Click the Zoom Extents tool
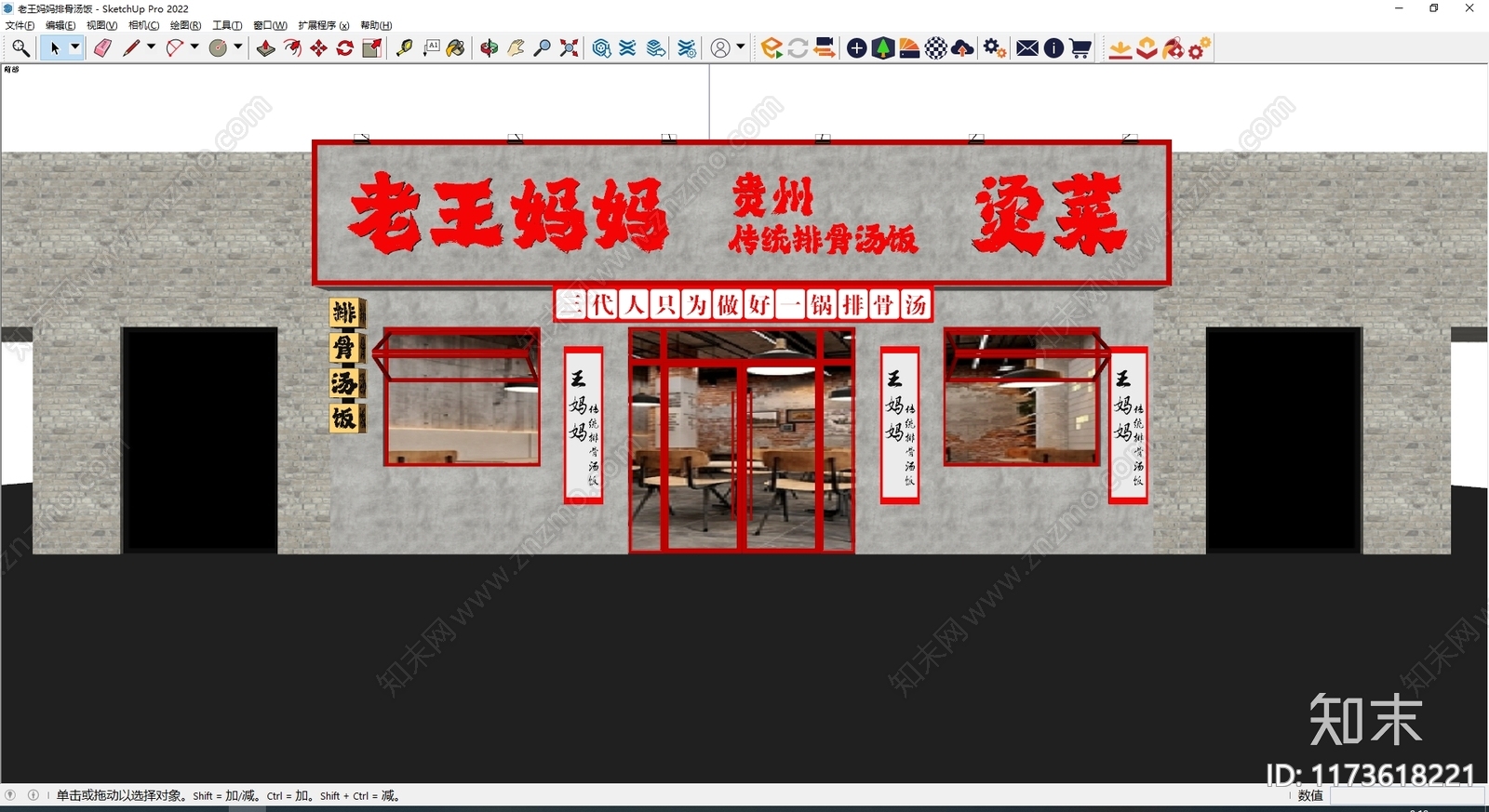The width and height of the screenshot is (1489, 812). 569,48
